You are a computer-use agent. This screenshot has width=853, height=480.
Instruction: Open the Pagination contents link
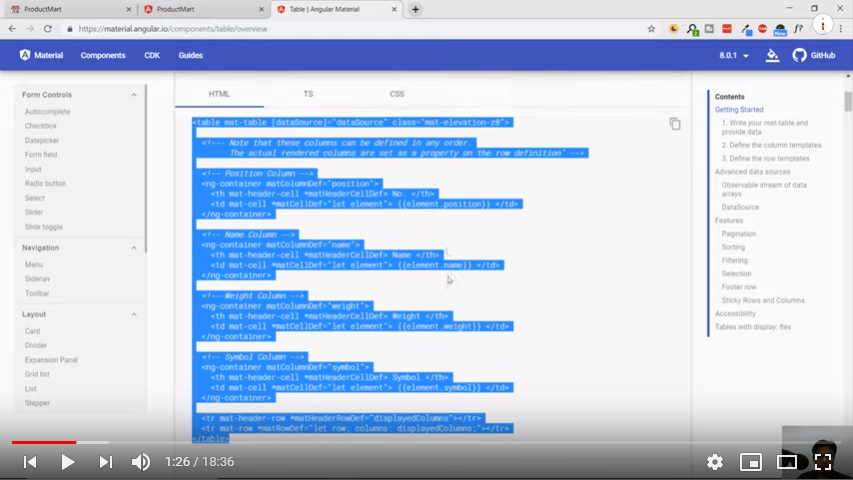pos(739,234)
